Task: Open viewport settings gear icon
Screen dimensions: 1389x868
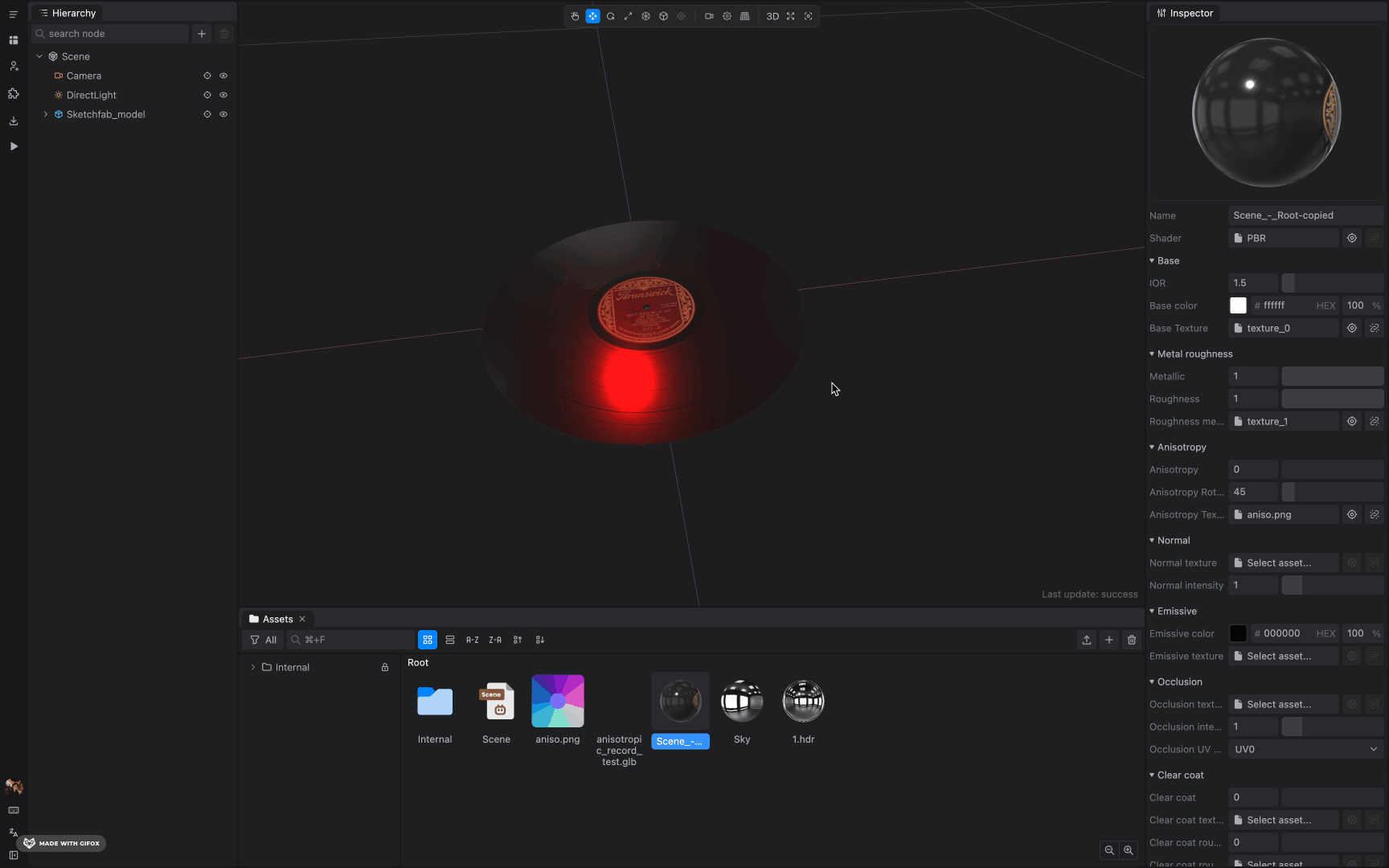Action: [x=727, y=16]
